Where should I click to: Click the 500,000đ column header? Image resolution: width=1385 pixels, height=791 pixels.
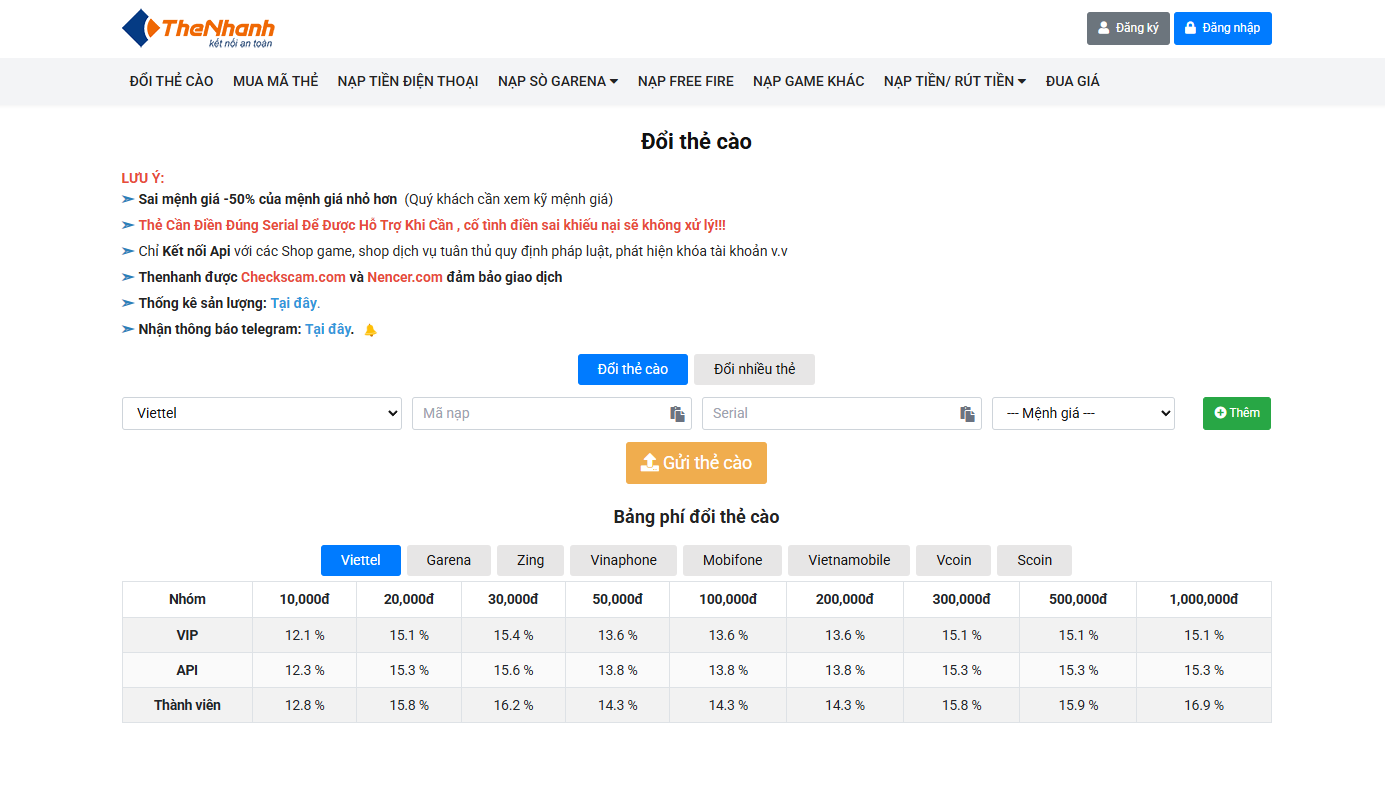pyautogui.click(x=1078, y=599)
